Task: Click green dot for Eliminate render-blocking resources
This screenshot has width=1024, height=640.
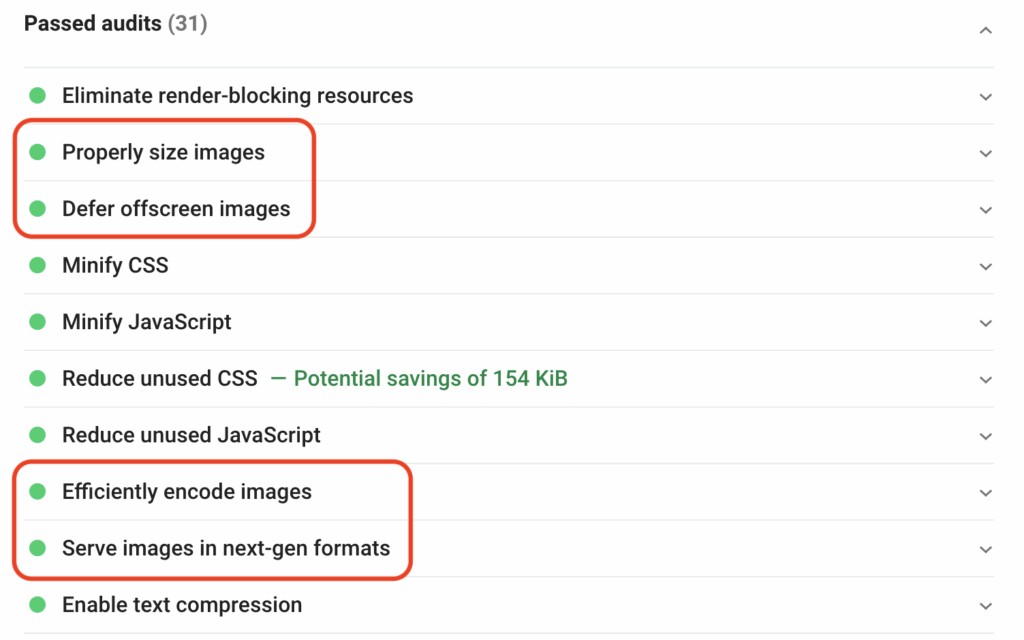Action: click(38, 96)
